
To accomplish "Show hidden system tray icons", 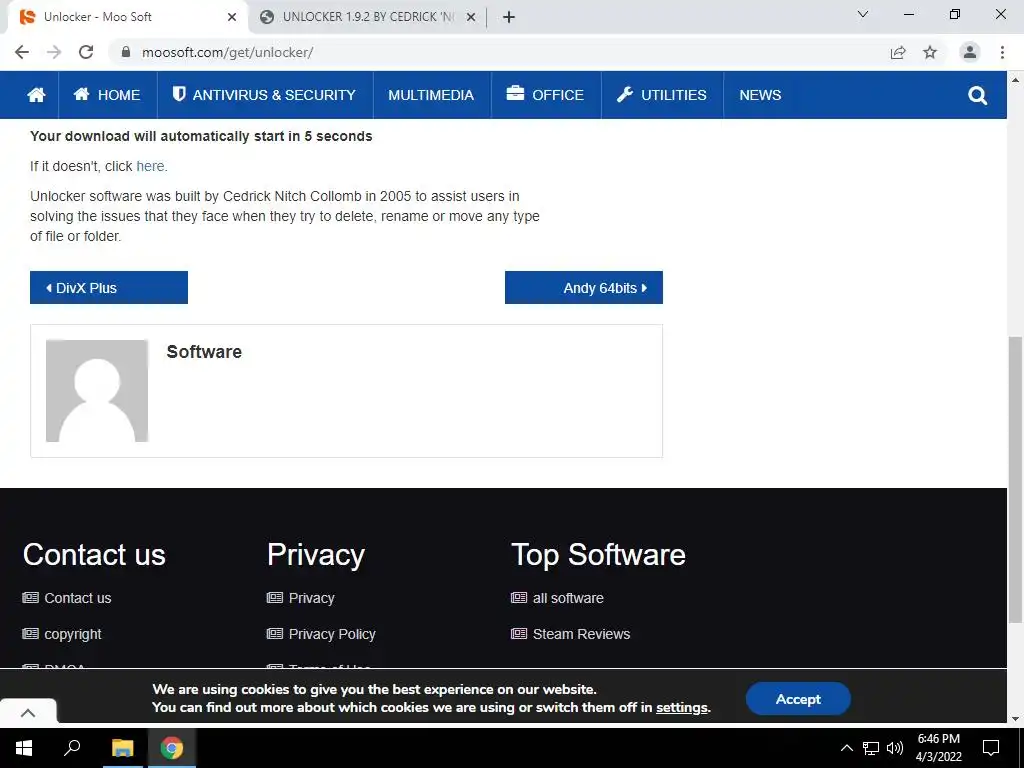I will tap(846, 748).
